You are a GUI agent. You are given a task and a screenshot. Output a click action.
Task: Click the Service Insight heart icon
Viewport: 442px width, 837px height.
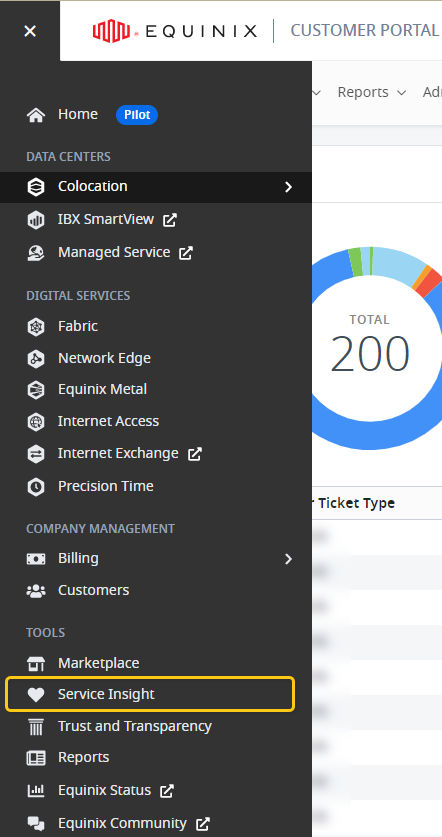(x=36, y=694)
